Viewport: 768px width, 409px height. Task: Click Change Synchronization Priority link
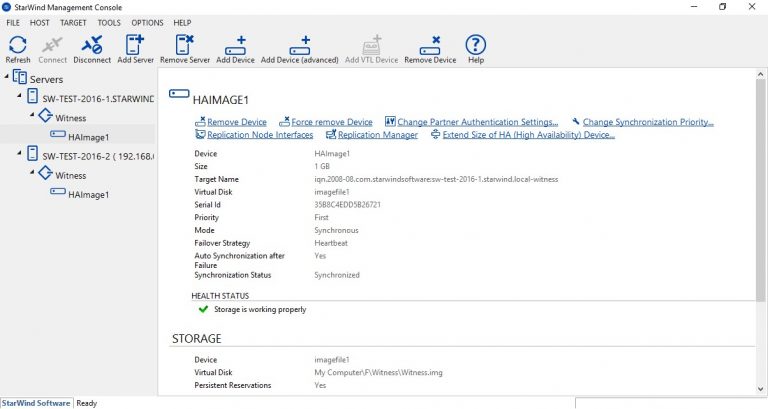[647, 122]
